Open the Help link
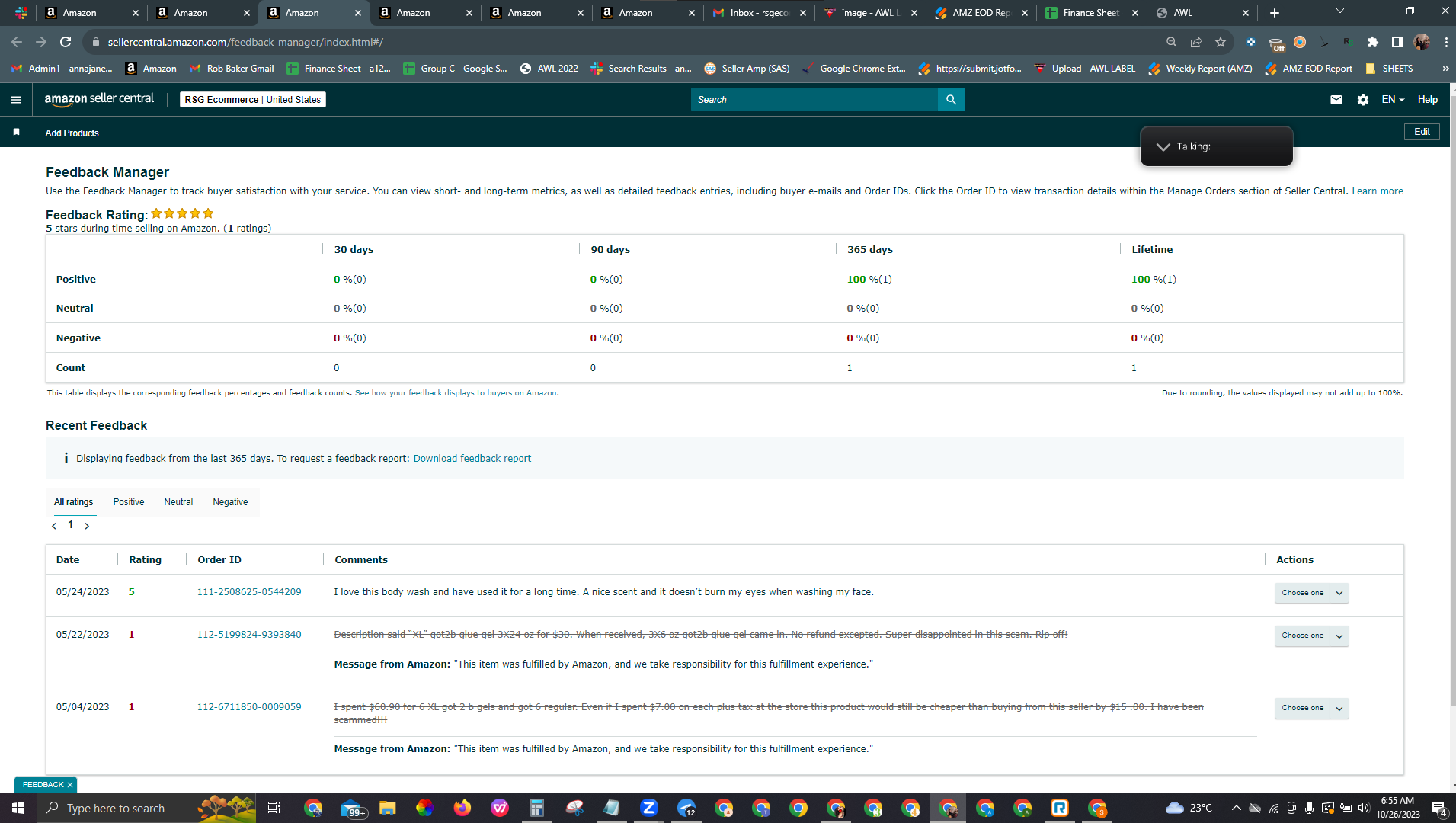The width and height of the screenshot is (1456, 823). pyautogui.click(x=1427, y=100)
